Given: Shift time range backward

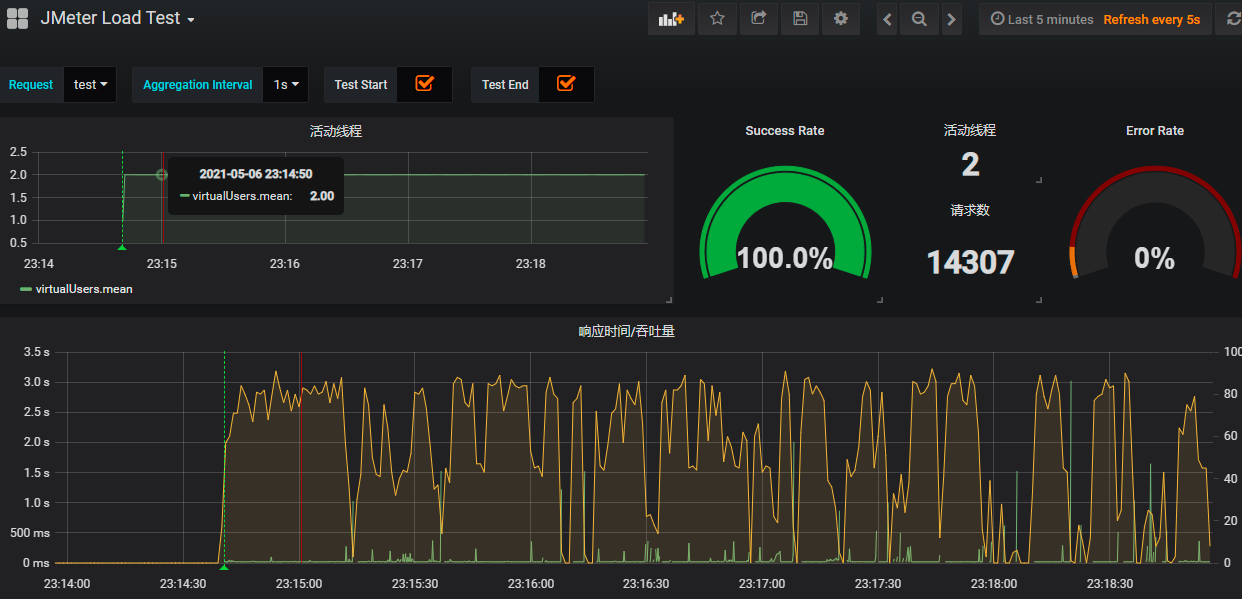Looking at the screenshot, I should click(x=887, y=19).
